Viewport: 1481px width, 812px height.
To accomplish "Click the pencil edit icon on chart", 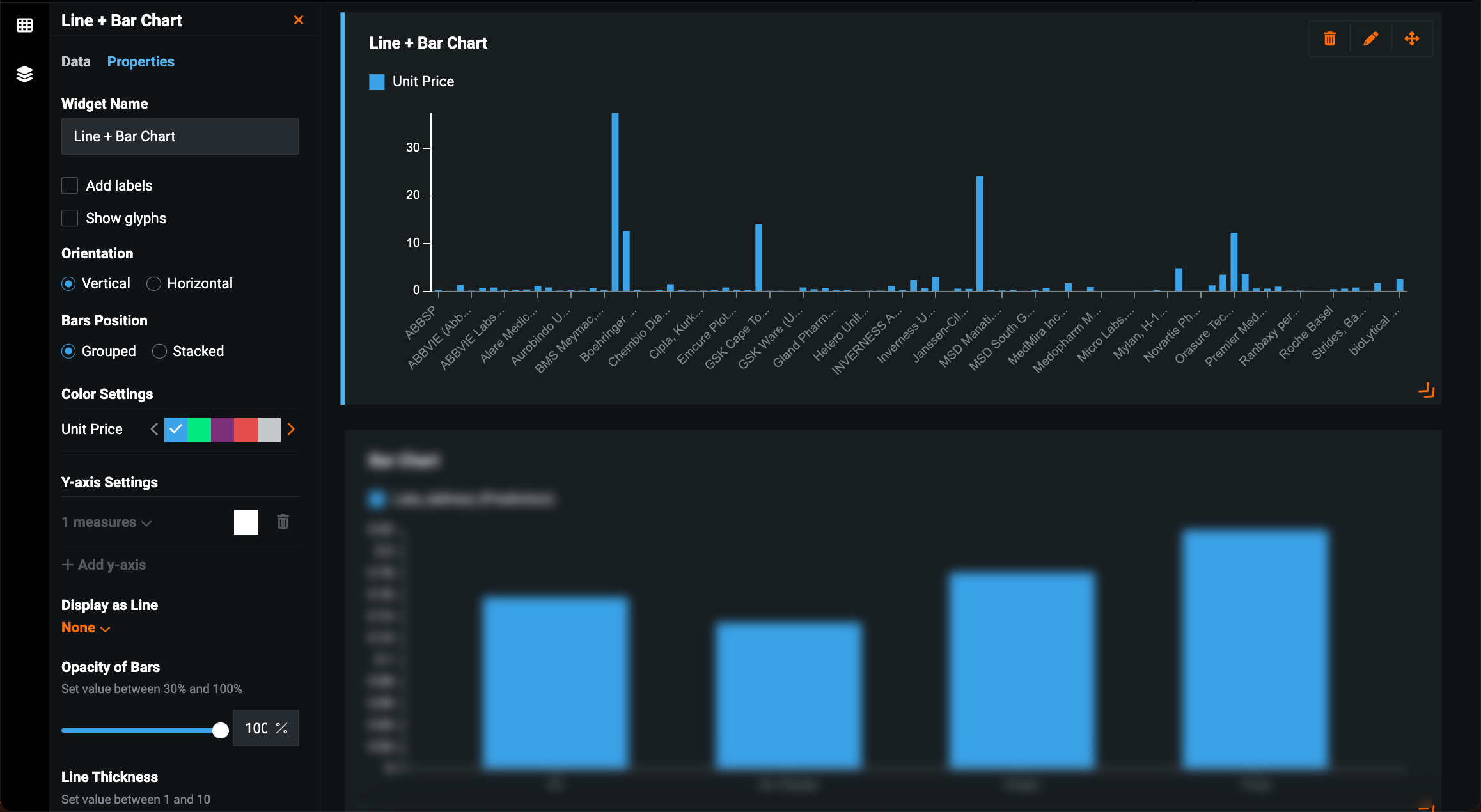I will pyautogui.click(x=1370, y=39).
